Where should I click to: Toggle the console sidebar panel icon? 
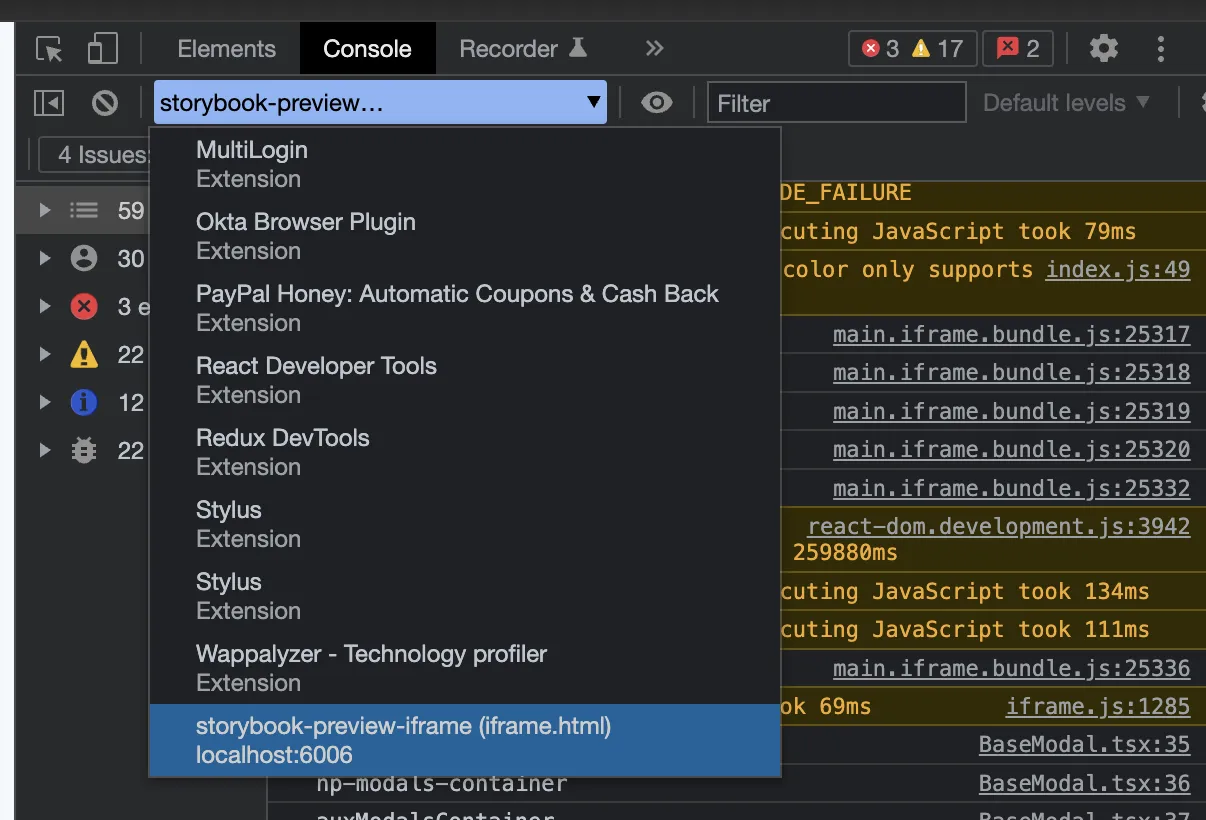coord(49,103)
